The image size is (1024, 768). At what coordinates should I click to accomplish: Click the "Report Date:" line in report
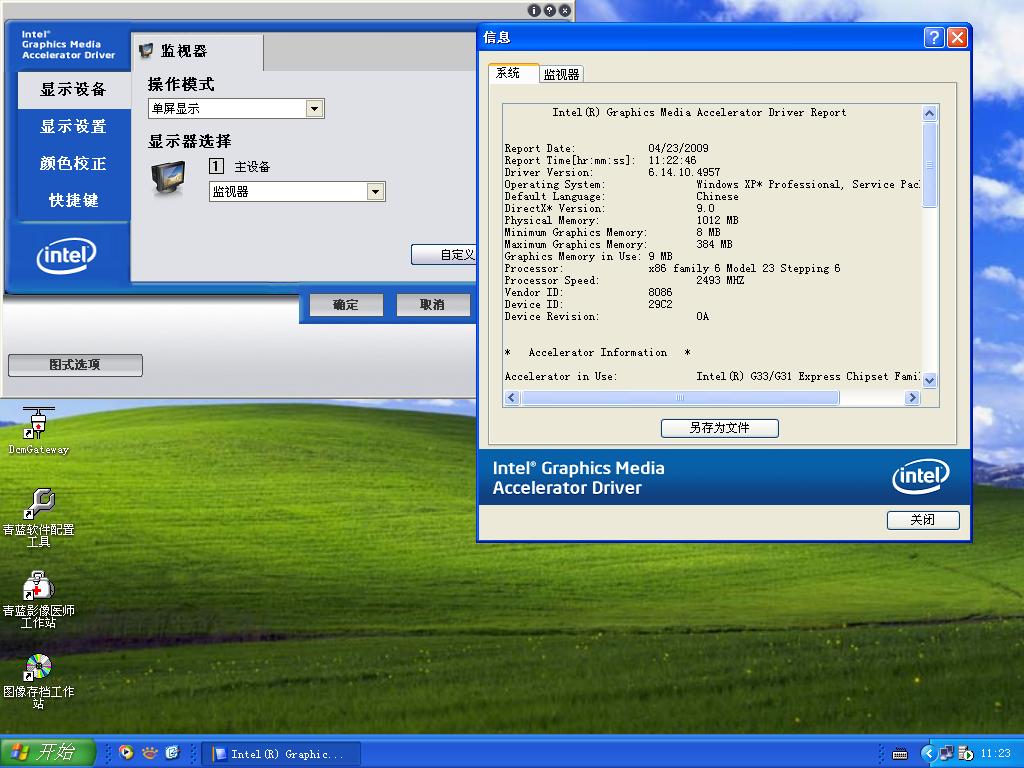click(x=606, y=148)
